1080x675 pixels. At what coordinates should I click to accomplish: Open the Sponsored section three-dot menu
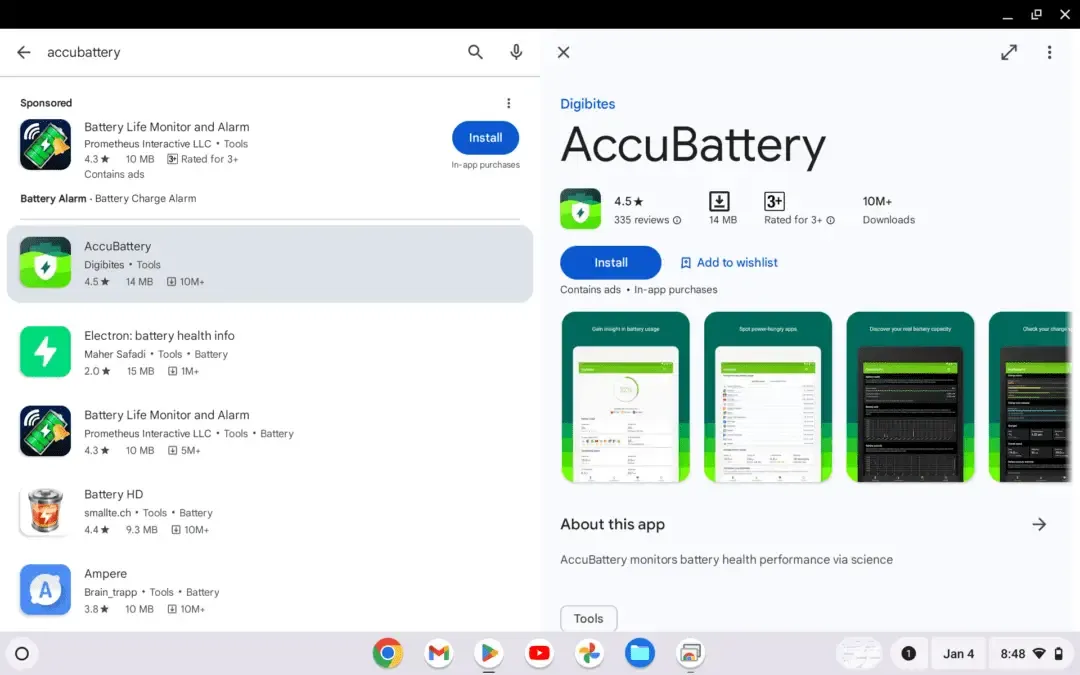509,103
